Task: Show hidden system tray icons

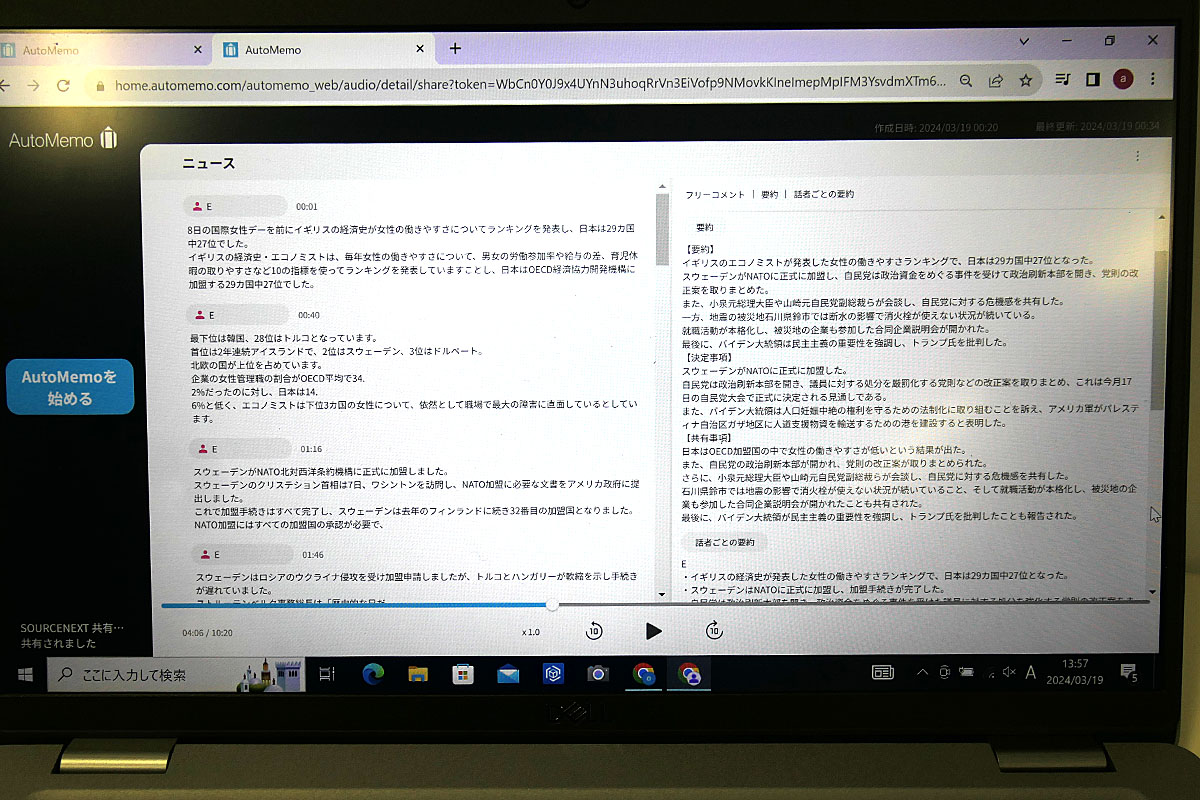Action: pyautogui.click(x=922, y=673)
